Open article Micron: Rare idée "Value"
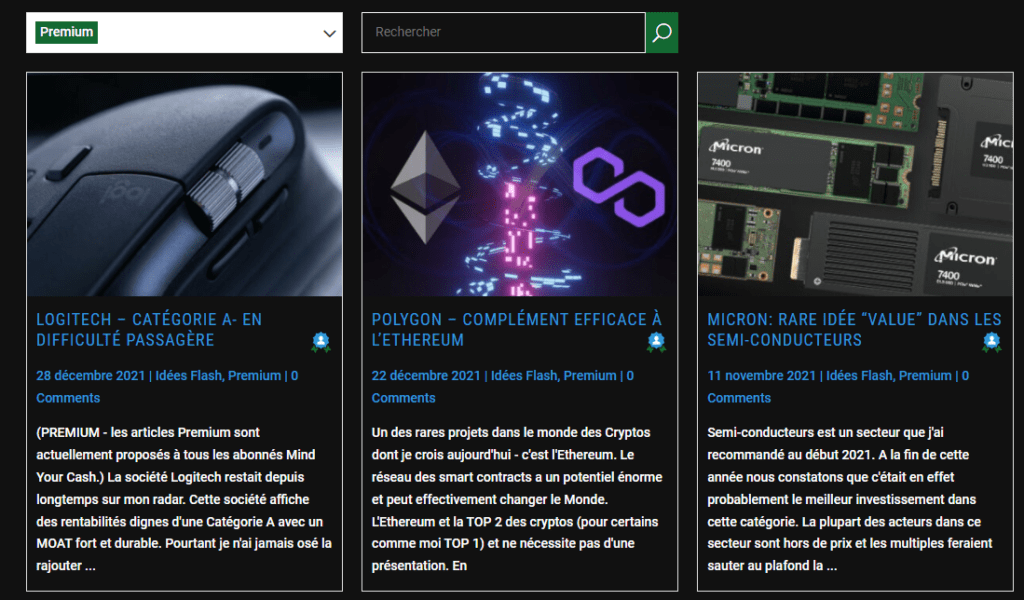1024x600 pixels. (854, 330)
